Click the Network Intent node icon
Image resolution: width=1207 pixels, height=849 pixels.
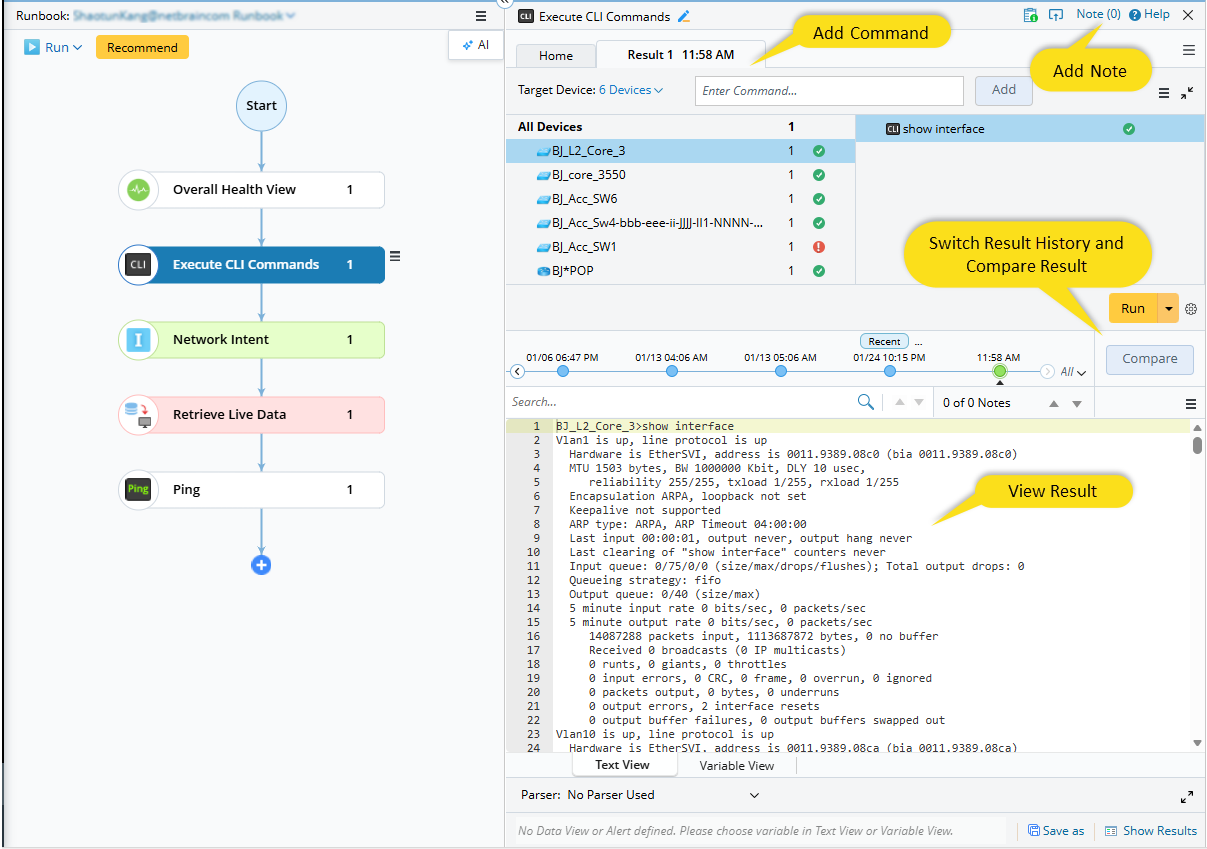(138, 340)
